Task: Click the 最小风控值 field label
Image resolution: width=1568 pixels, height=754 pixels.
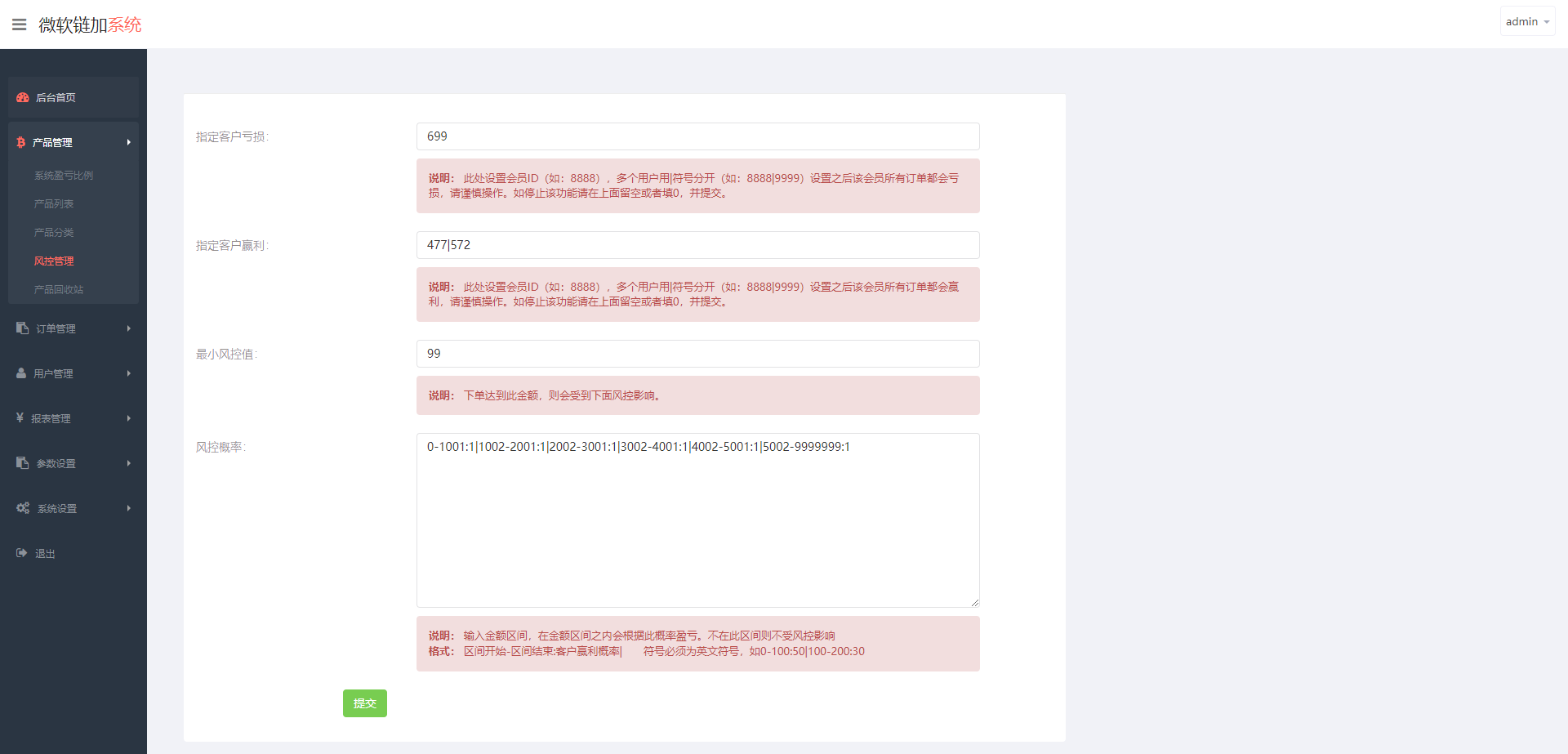Action: coord(226,355)
